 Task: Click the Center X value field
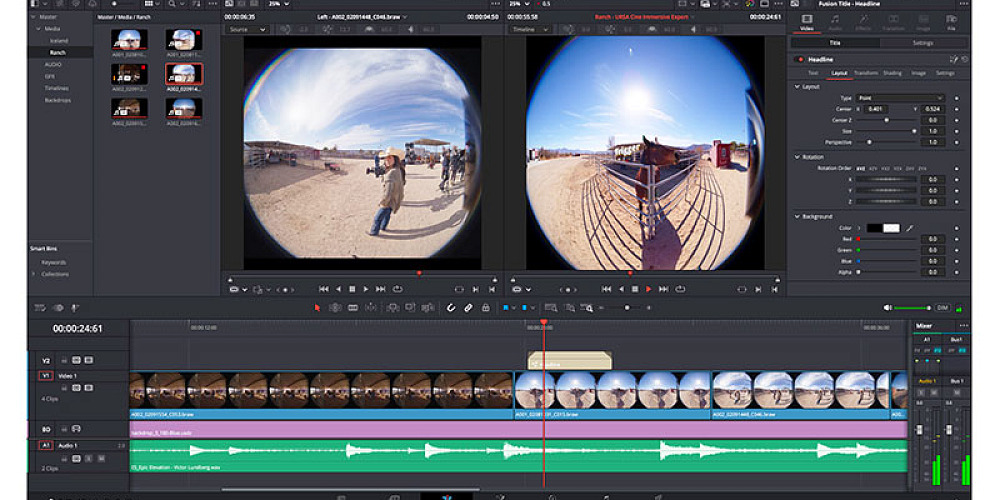click(x=877, y=109)
